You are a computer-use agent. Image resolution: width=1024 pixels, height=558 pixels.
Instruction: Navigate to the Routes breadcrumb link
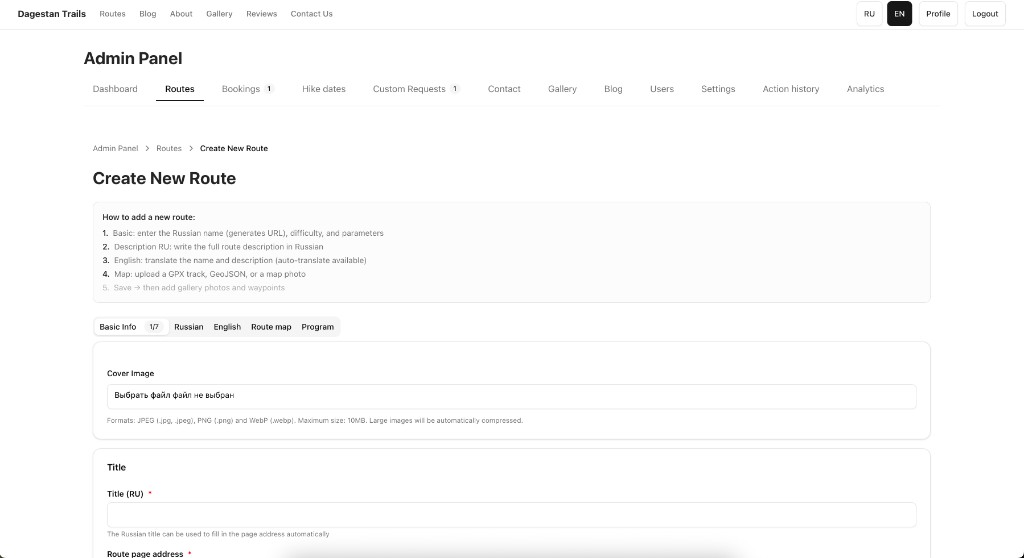(169, 148)
